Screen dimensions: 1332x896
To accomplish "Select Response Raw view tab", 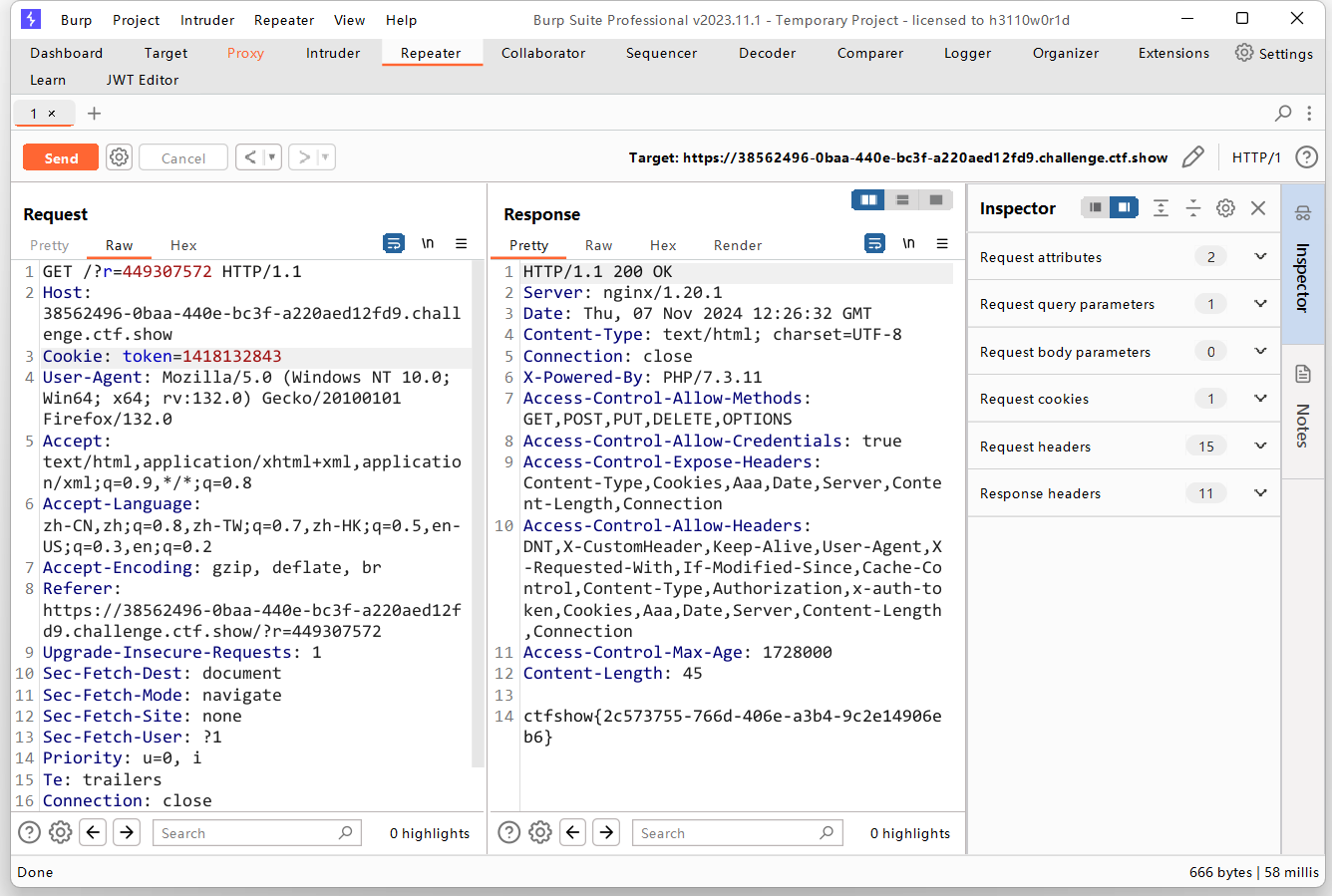I will (x=598, y=245).
